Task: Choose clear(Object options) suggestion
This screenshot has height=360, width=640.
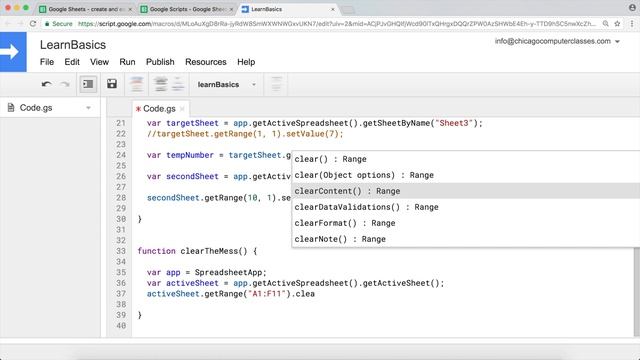Action: click(x=466, y=175)
